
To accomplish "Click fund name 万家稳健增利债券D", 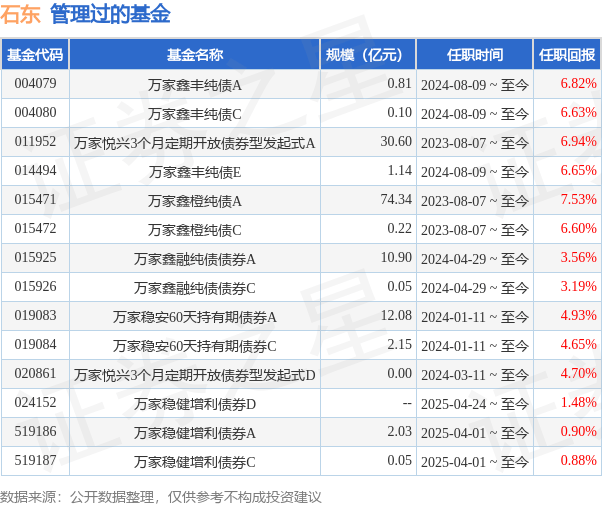I will [x=195, y=404].
